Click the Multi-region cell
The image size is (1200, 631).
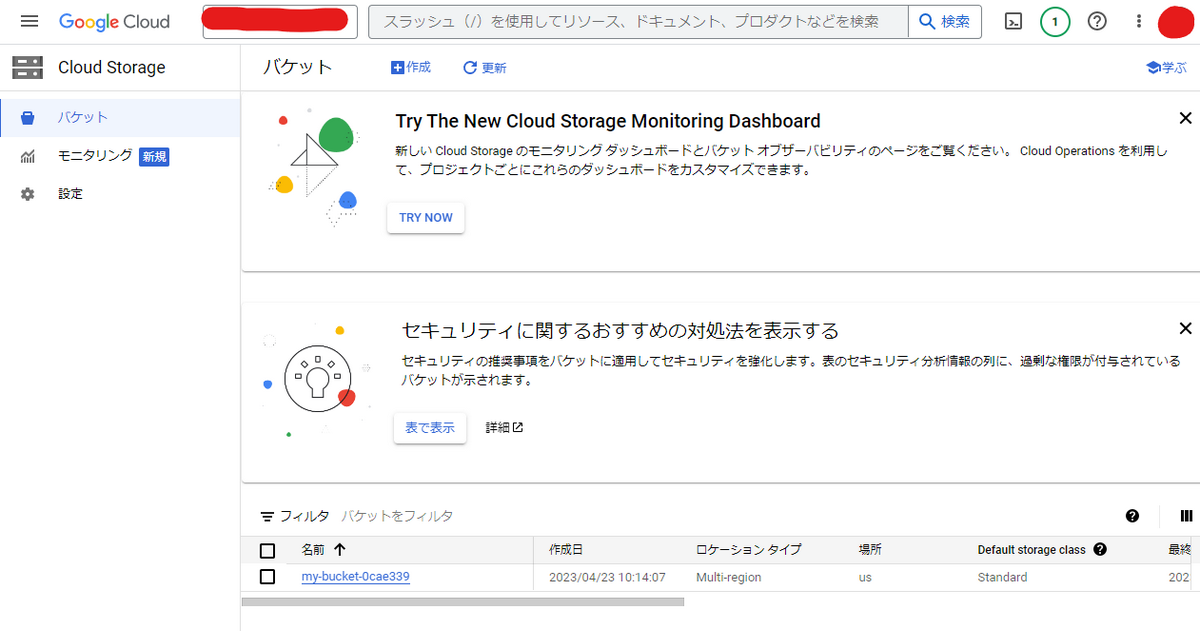click(x=729, y=578)
